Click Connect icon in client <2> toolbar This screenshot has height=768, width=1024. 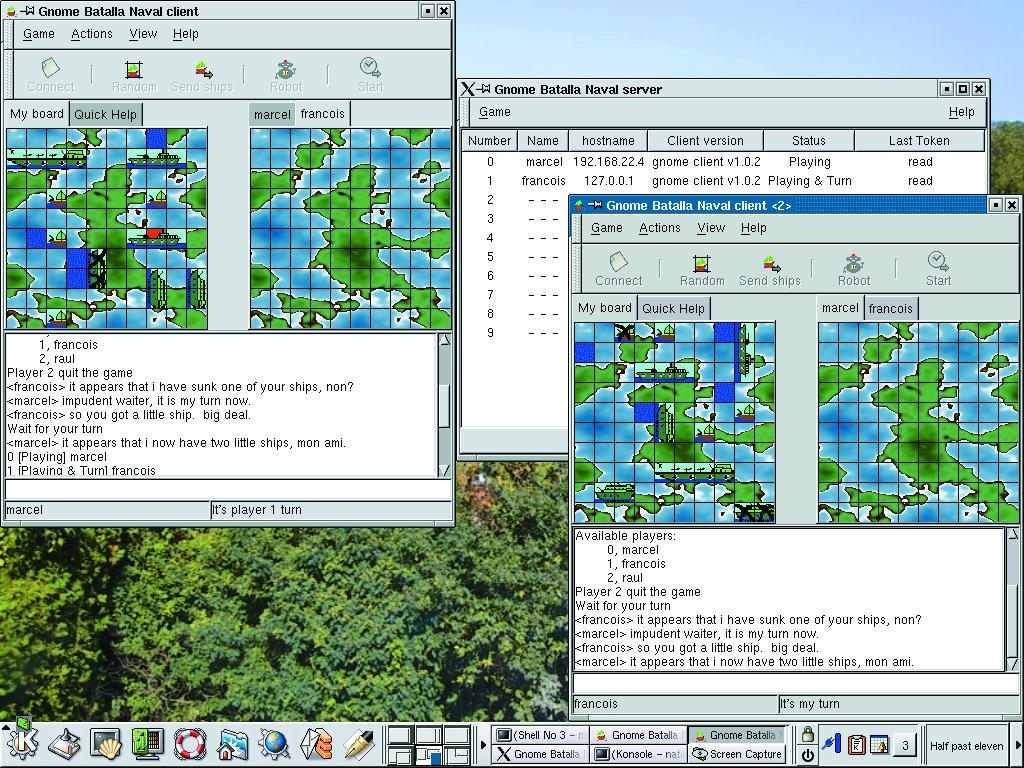[x=619, y=268]
